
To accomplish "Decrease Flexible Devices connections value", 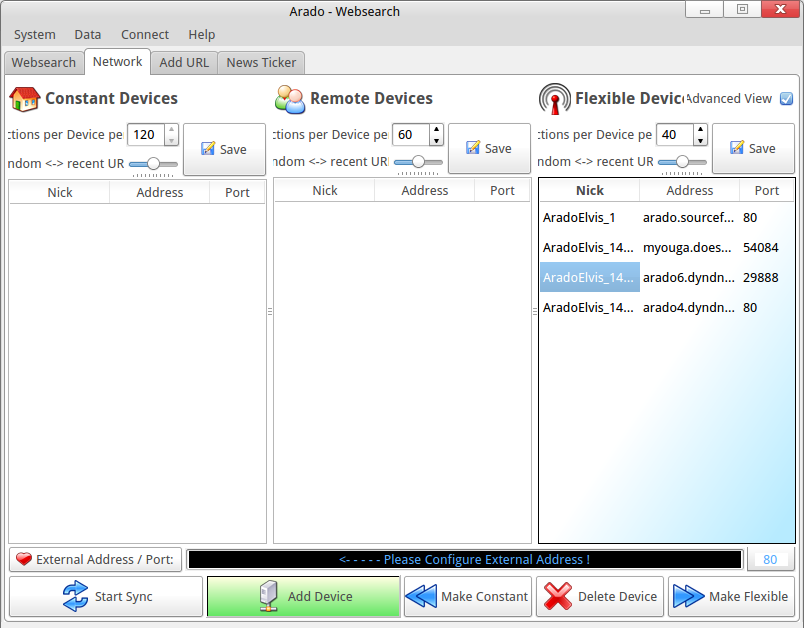I will 700,140.
